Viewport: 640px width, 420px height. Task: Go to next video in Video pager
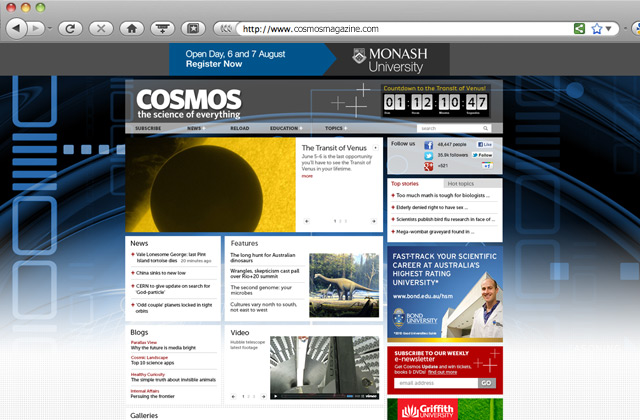tap(263, 396)
